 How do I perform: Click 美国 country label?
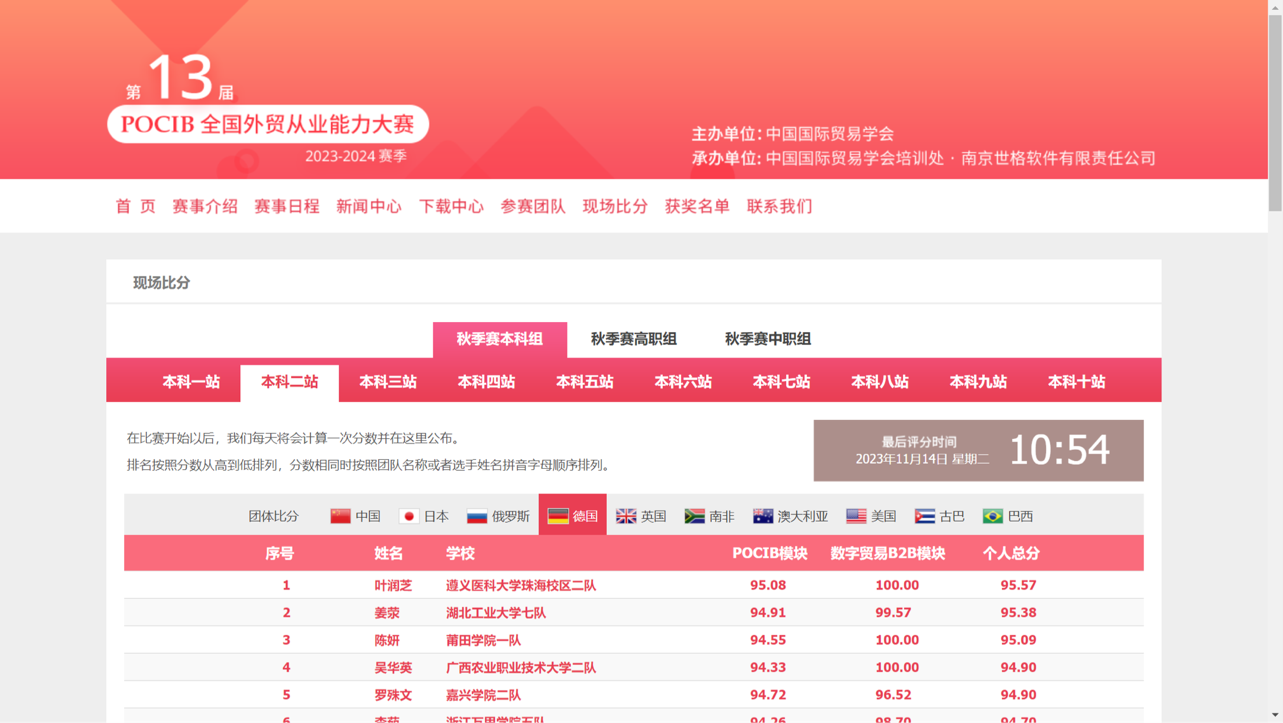(884, 516)
